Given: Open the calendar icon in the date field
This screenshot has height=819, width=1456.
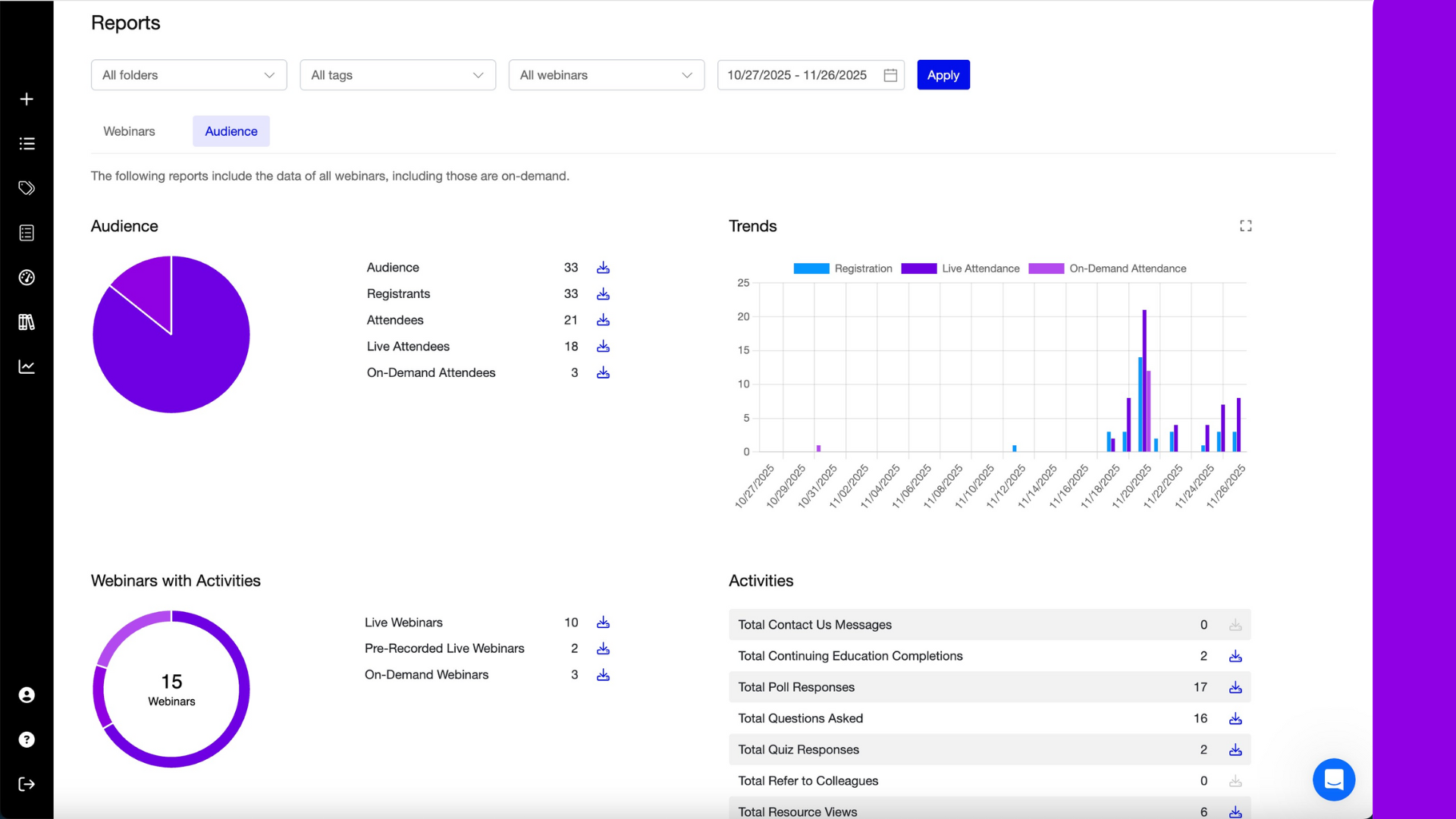Looking at the screenshot, I should coord(890,74).
